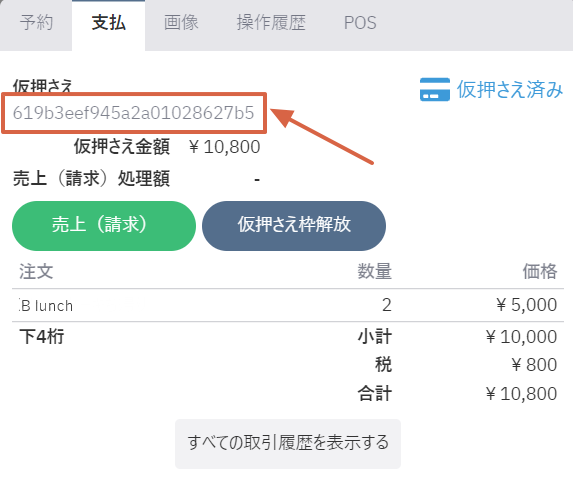
Task: Click the 価格 column header
Action: tap(540, 272)
